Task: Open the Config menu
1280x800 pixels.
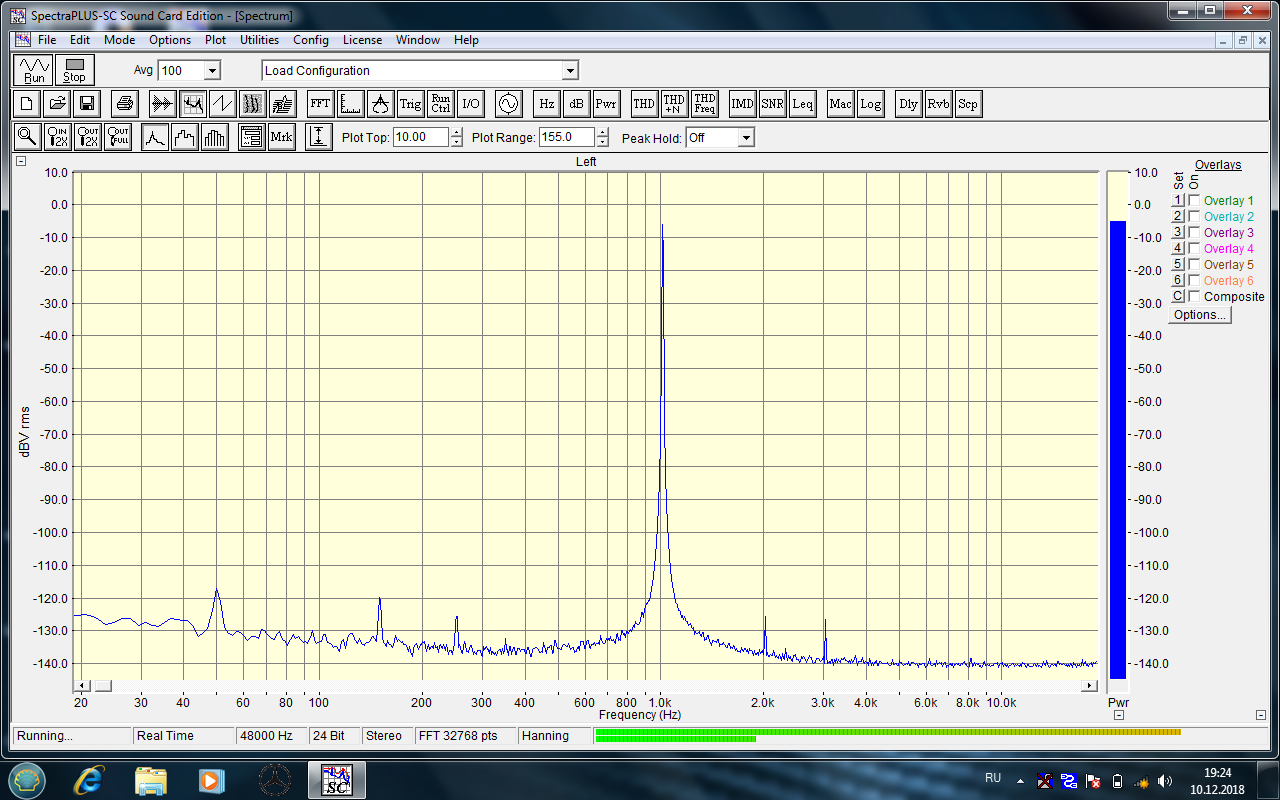Action: click(x=310, y=40)
